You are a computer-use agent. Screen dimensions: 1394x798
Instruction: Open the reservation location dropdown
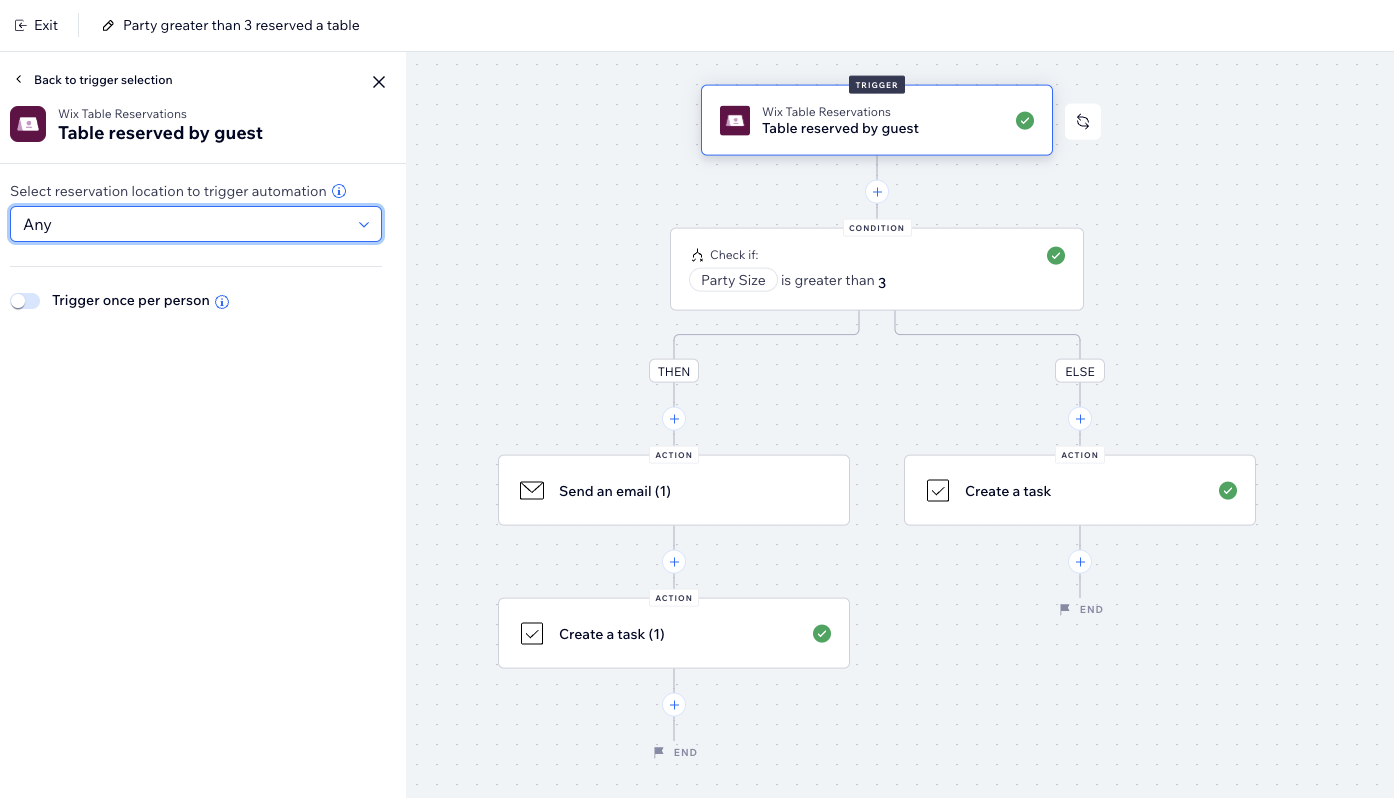point(196,225)
